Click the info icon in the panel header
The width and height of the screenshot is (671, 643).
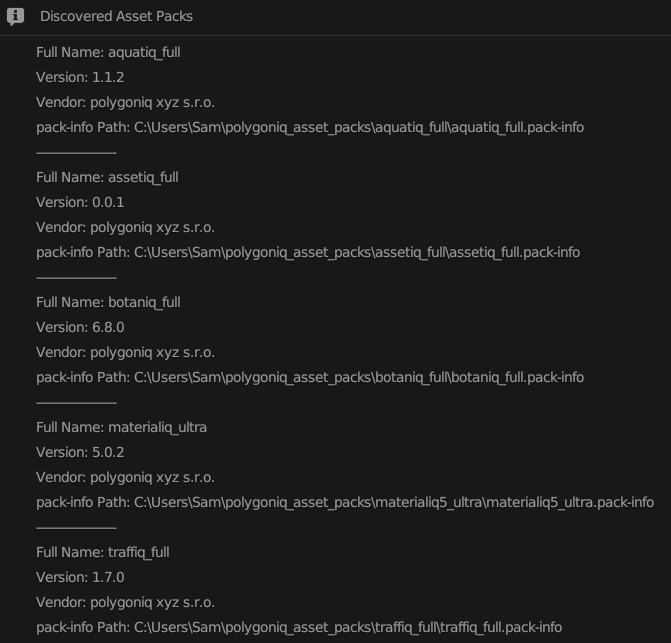tap(15, 16)
